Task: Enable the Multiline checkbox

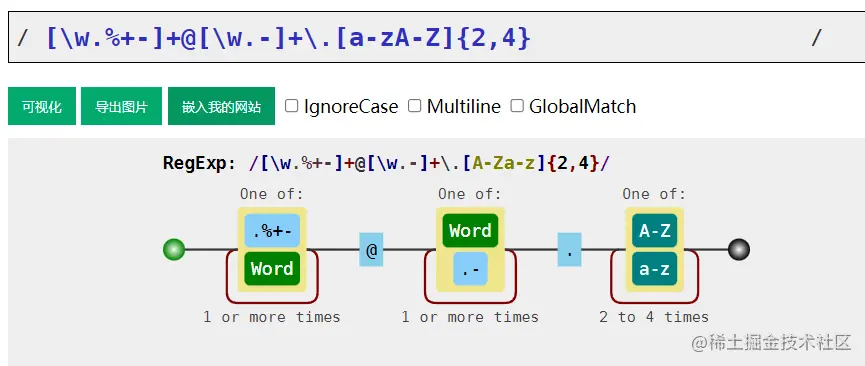Action: 414,105
